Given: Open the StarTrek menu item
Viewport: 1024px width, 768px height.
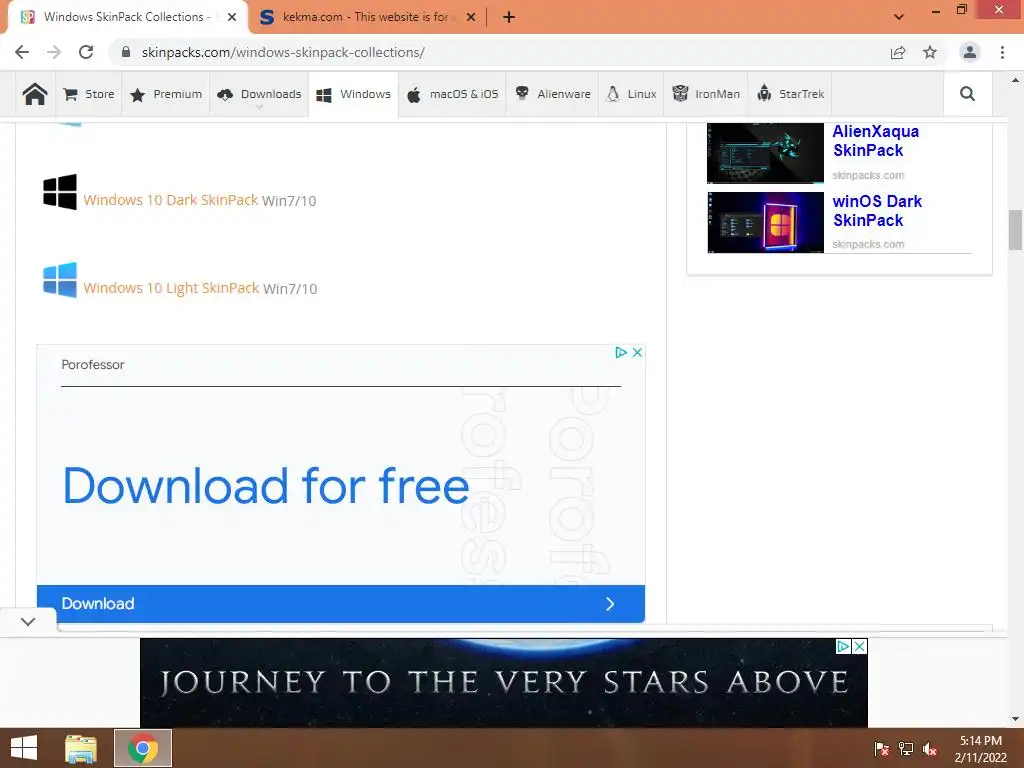Looking at the screenshot, I should pos(790,94).
